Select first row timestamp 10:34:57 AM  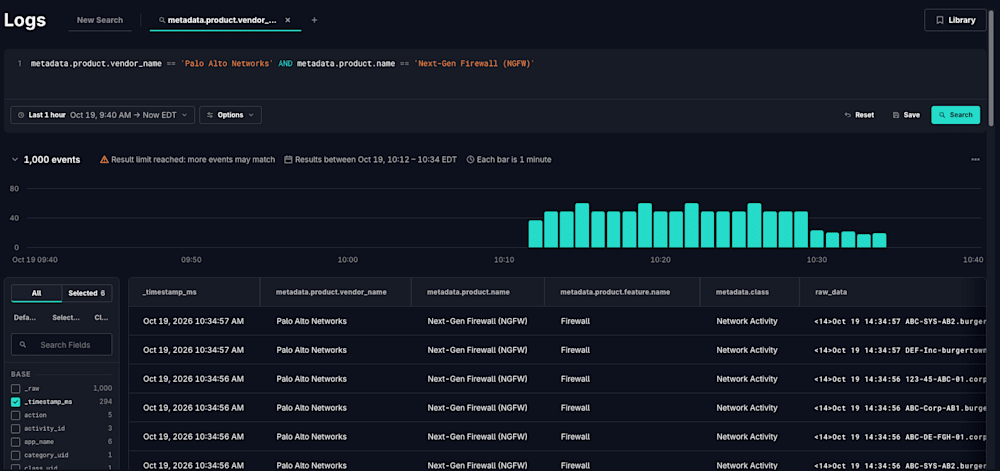[x=193, y=321]
